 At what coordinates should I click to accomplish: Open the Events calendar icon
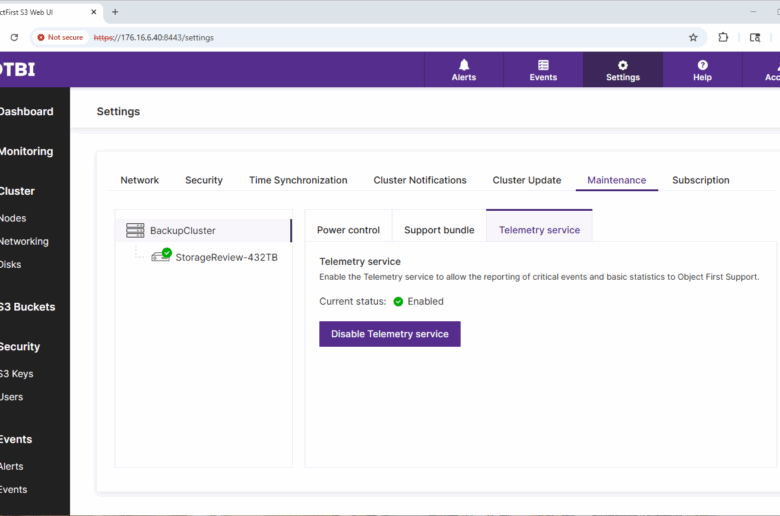coord(543,65)
